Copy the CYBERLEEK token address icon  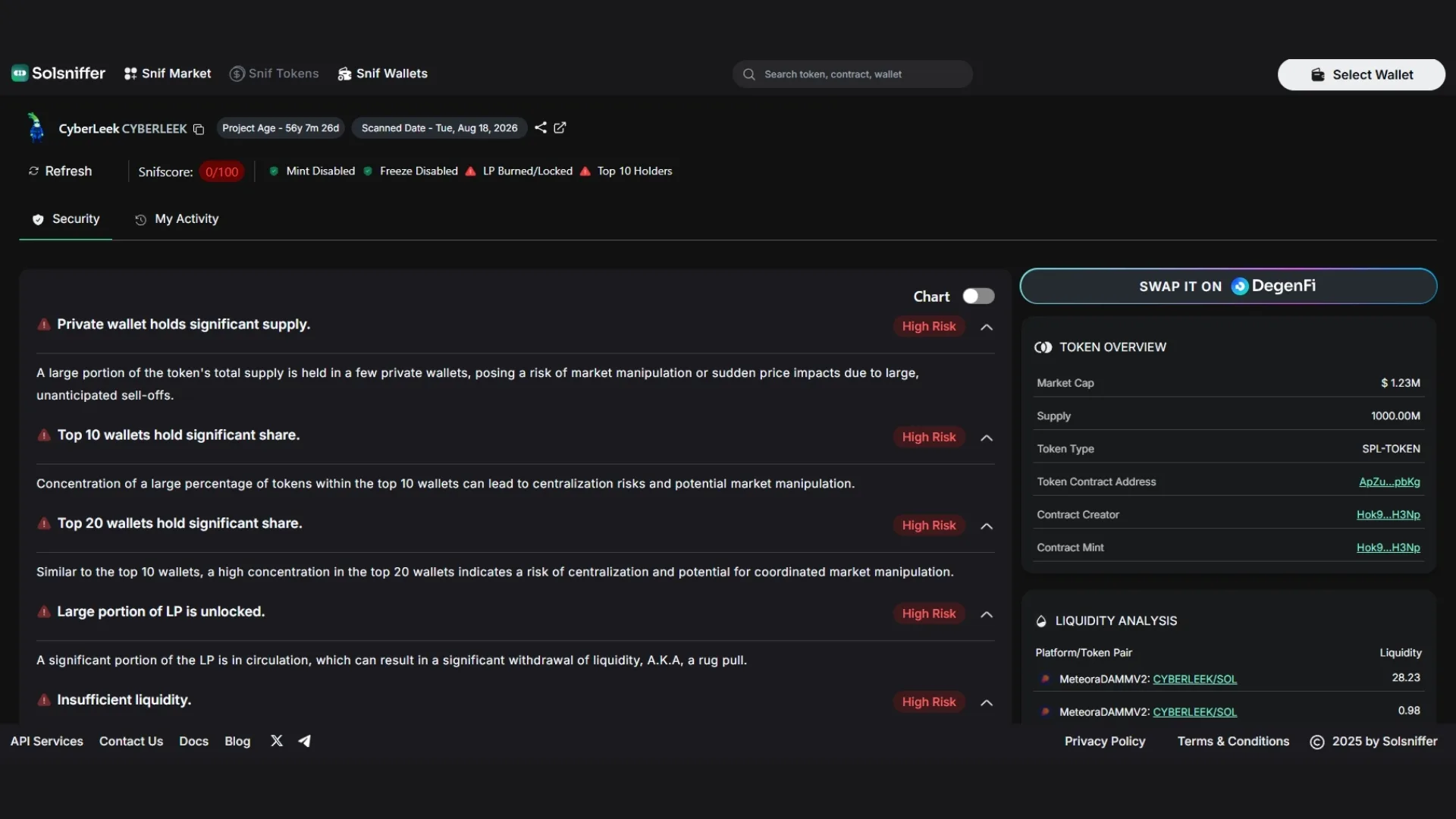(199, 129)
